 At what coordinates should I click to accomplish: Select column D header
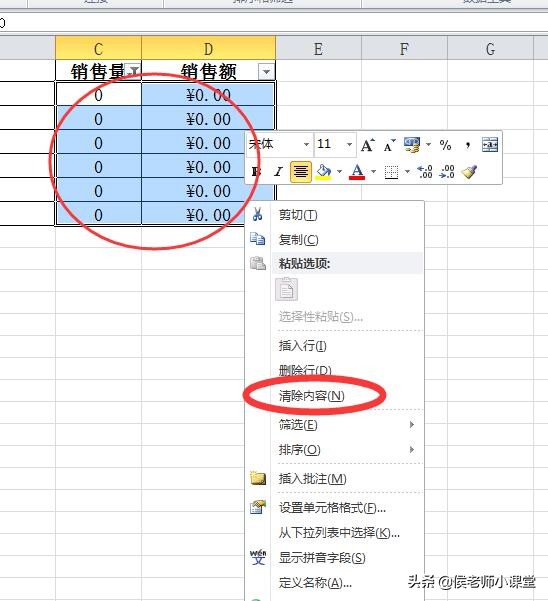click(x=208, y=48)
